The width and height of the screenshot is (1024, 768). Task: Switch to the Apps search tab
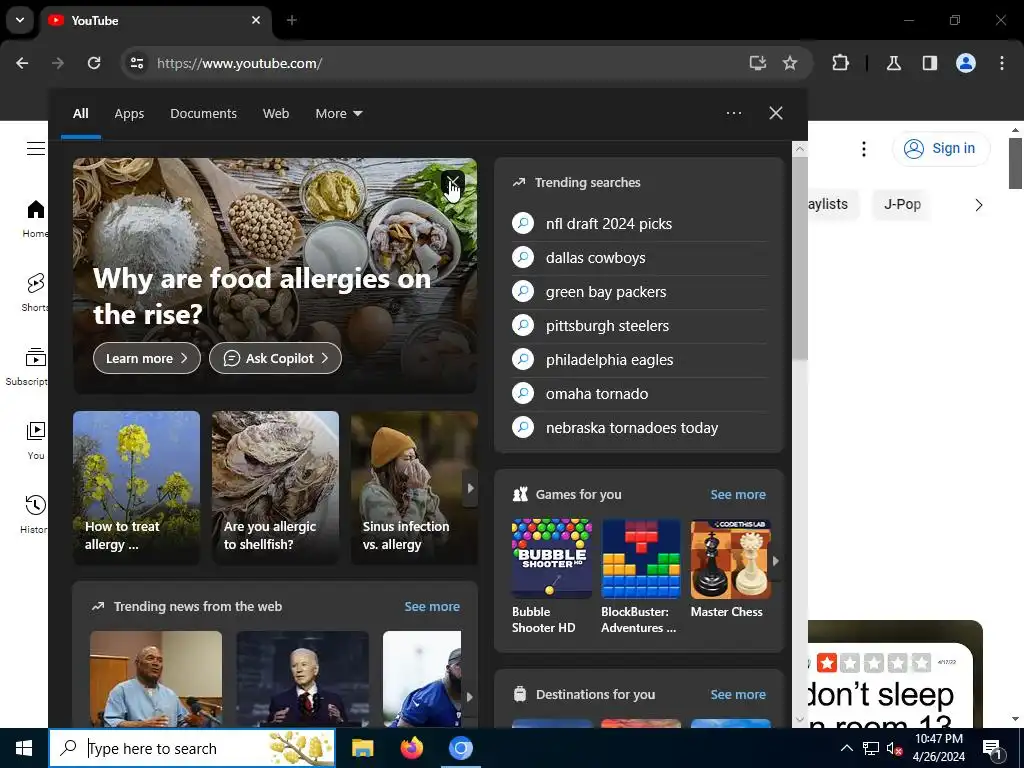[129, 114]
